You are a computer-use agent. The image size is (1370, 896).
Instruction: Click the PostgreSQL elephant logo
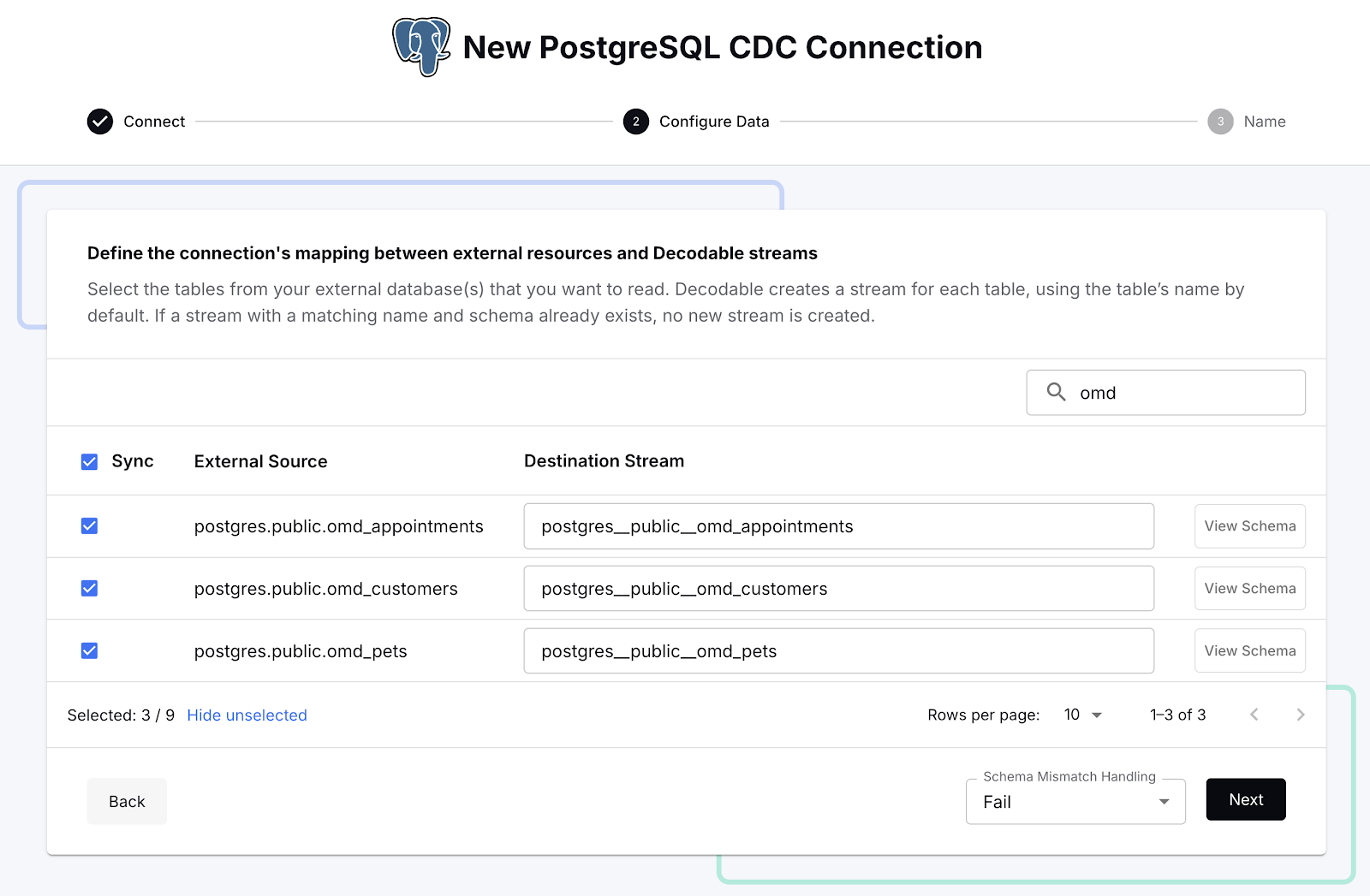(421, 46)
